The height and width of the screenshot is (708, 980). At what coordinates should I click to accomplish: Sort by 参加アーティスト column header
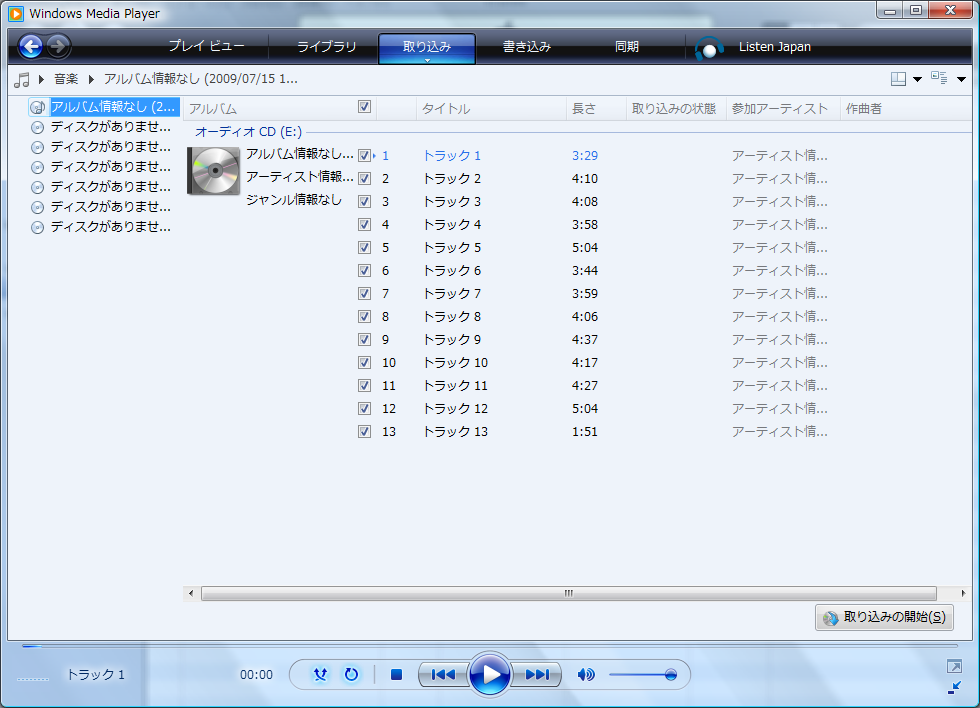pyautogui.click(x=782, y=109)
